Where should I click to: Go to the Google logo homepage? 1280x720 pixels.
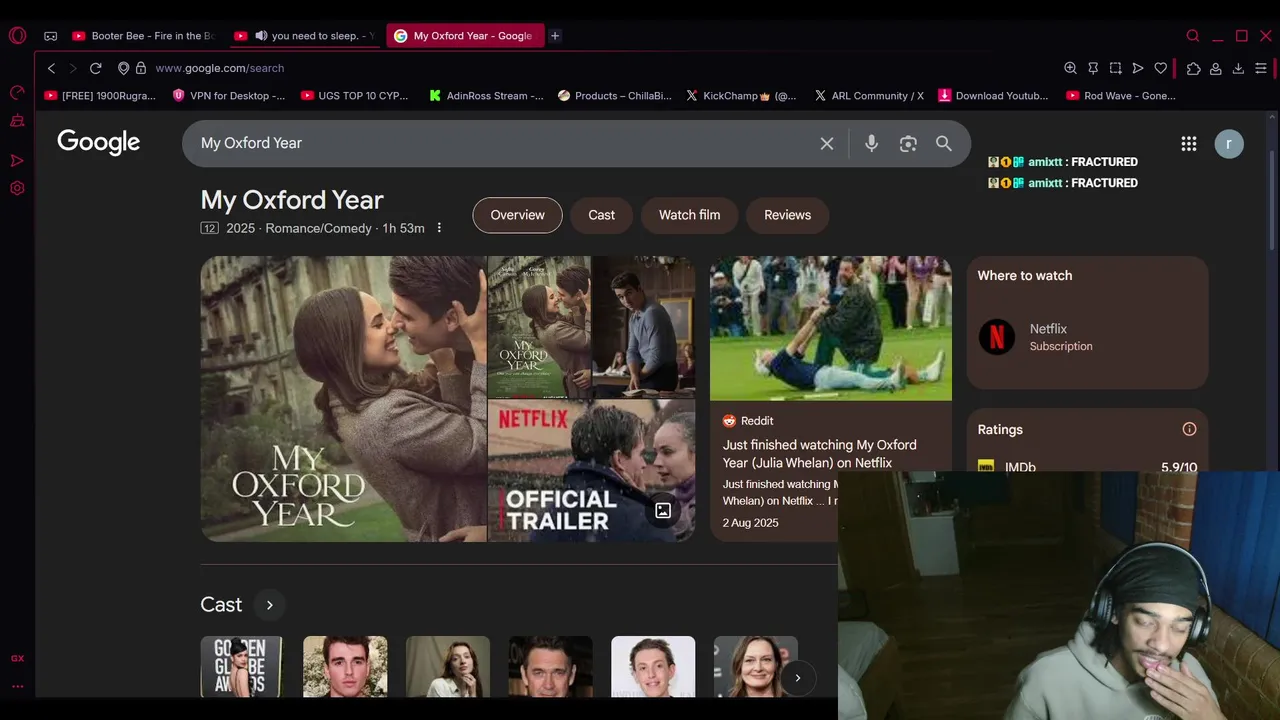[98, 143]
